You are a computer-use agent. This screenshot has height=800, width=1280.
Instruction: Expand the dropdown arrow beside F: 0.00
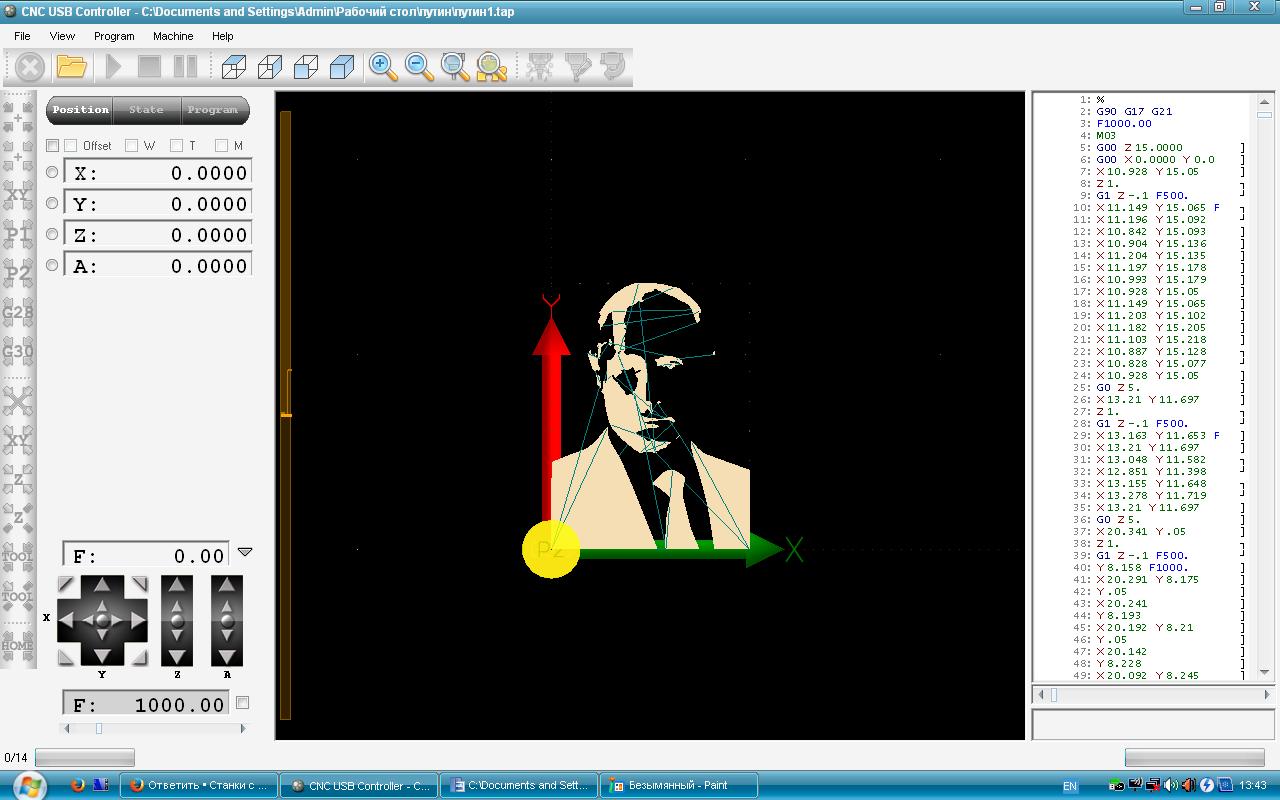pos(244,552)
